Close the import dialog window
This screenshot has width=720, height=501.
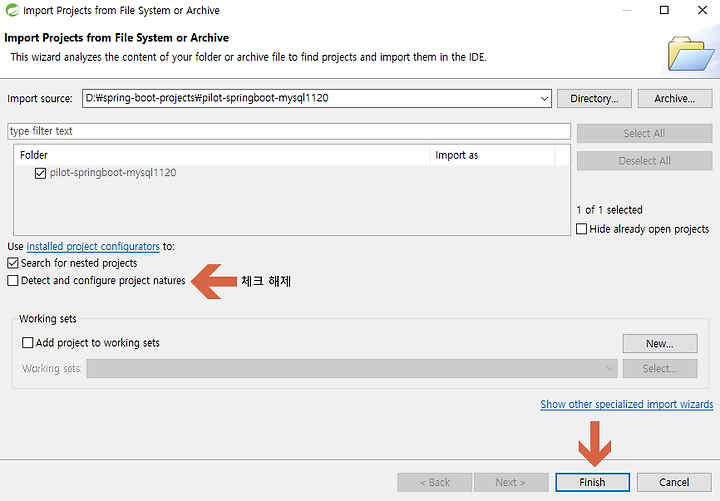click(x=702, y=10)
